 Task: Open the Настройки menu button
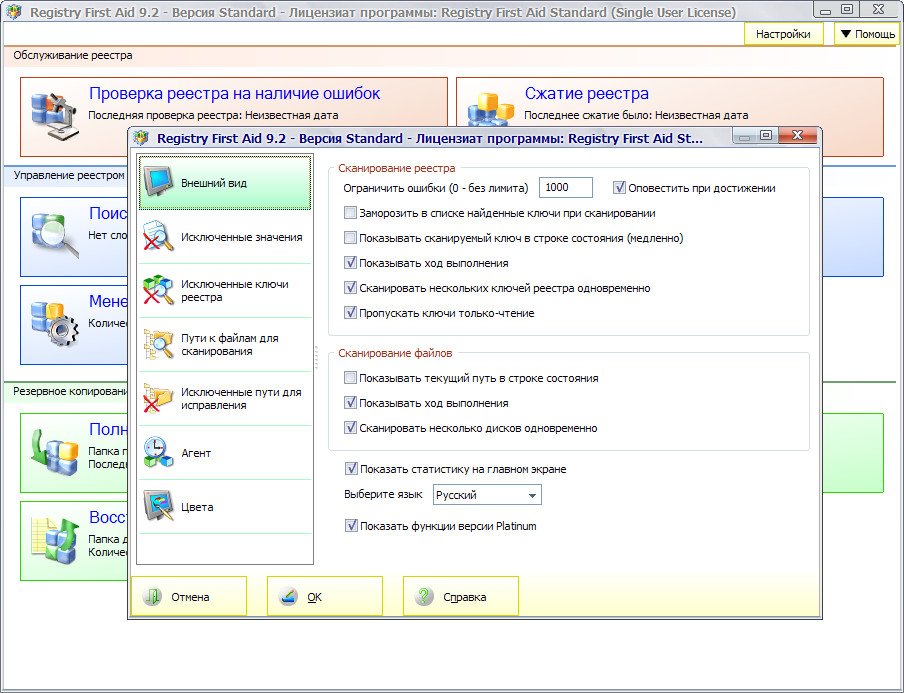tap(783, 34)
